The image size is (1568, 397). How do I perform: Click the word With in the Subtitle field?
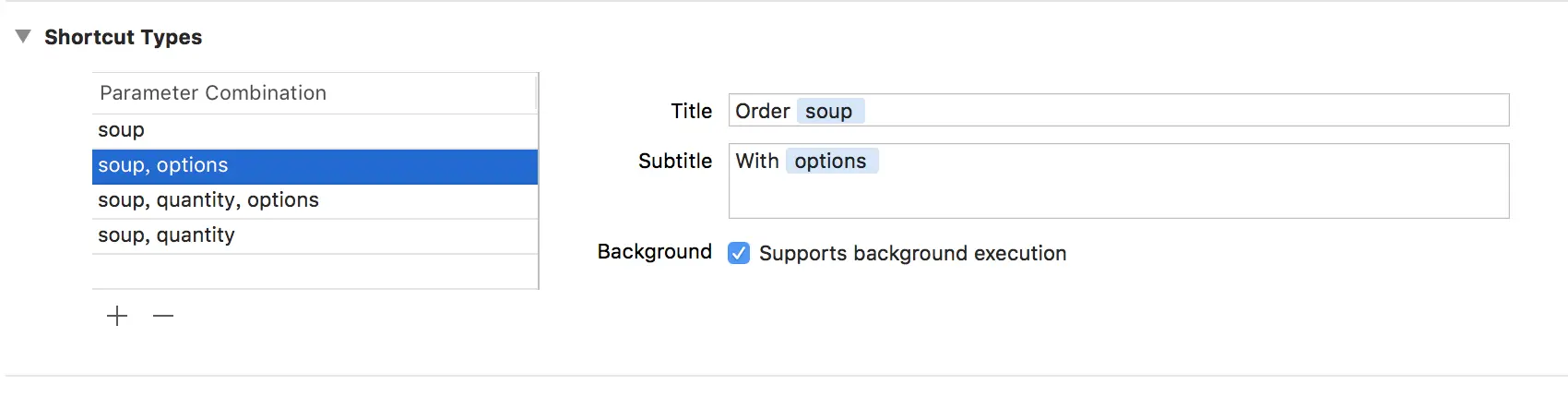pos(757,162)
